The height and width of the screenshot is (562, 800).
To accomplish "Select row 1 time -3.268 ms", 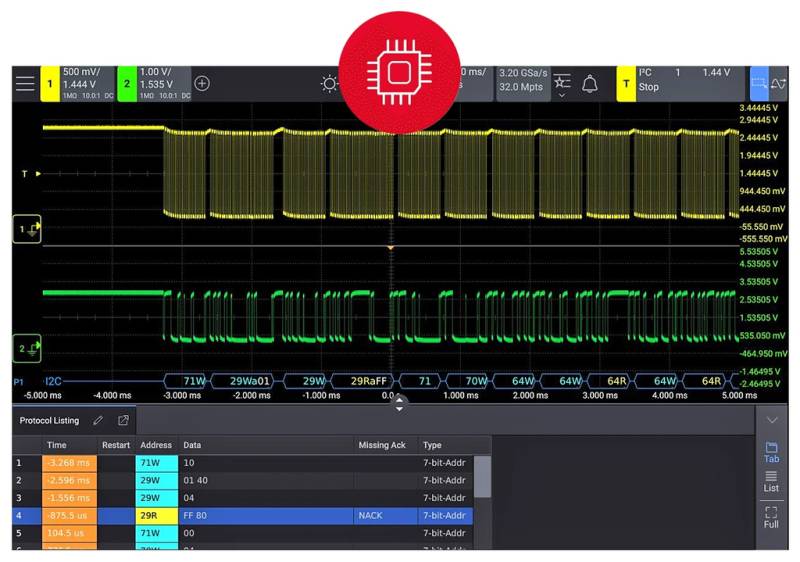I will pos(69,463).
